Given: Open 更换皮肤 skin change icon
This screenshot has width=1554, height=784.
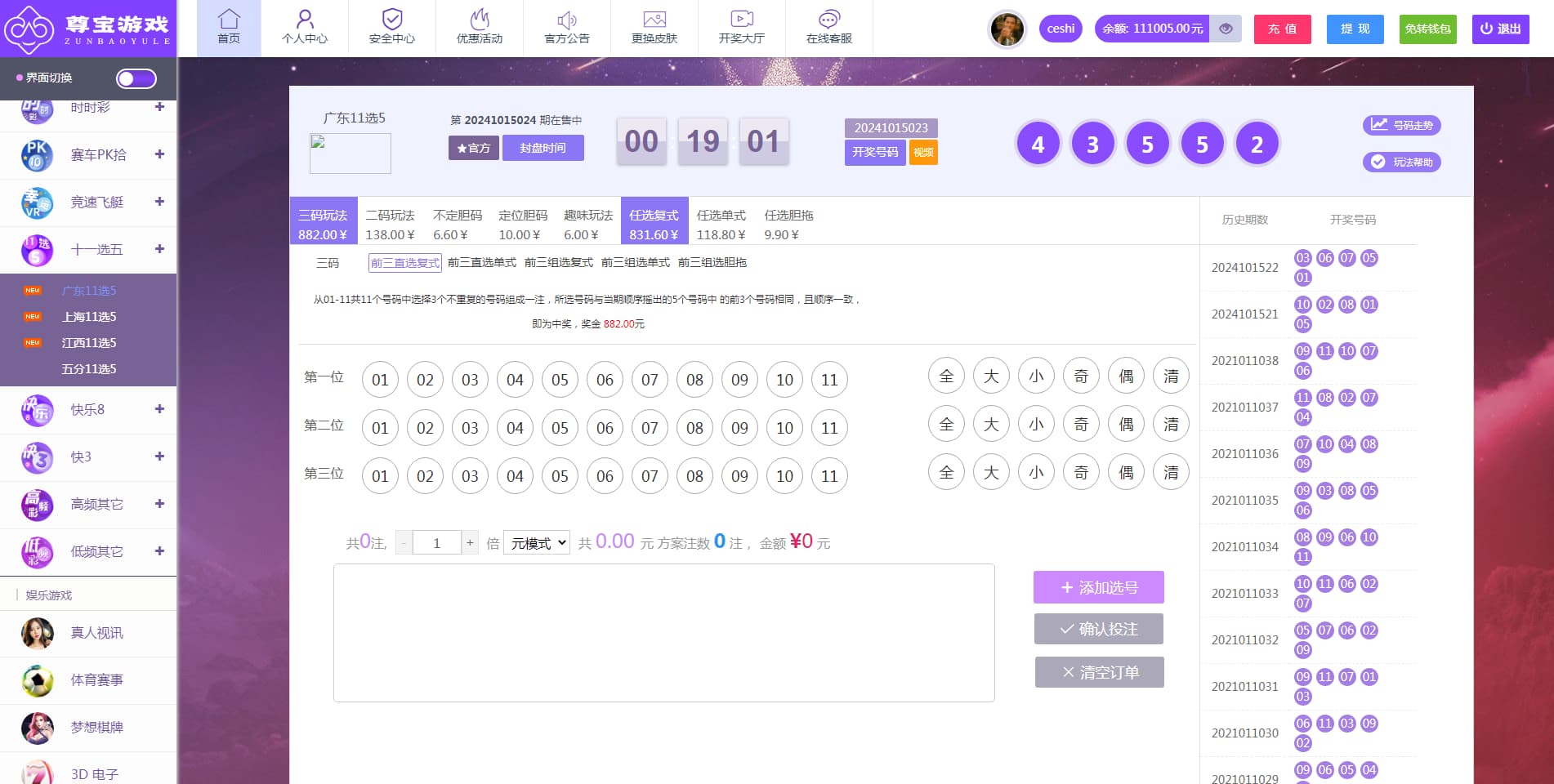Looking at the screenshot, I should click(x=654, y=20).
